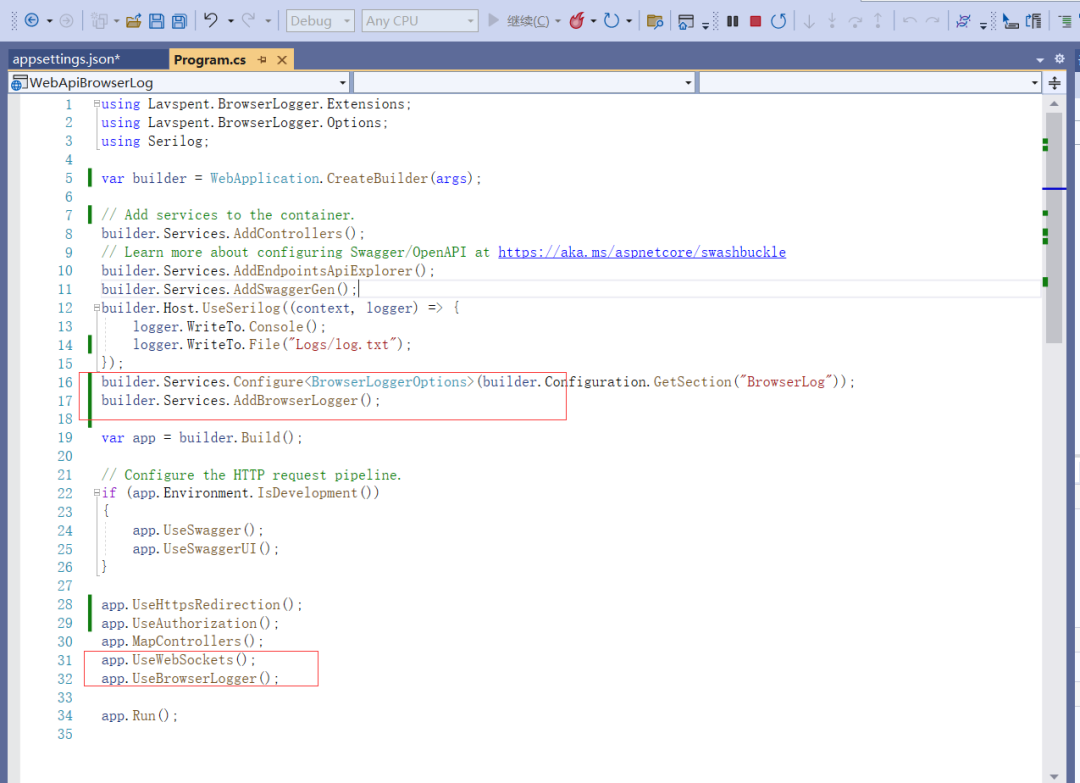Open the Any CPU platform dropdown
The height and width of the screenshot is (783, 1080).
419,21
